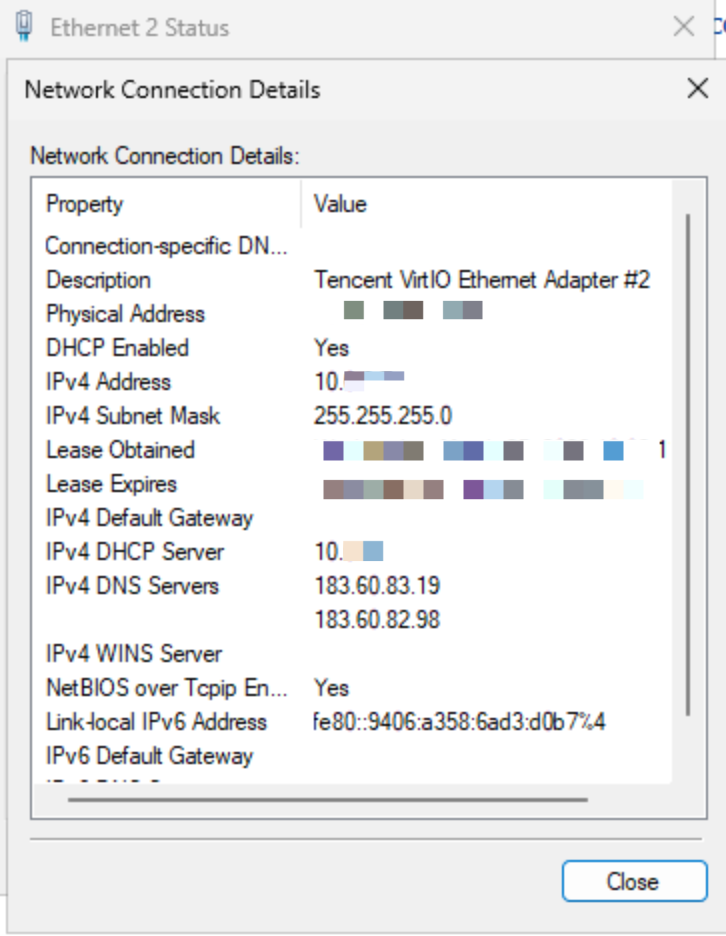This screenshot has height=936, width=726.
Task: Click the Property column header
Action: (85, 204)
